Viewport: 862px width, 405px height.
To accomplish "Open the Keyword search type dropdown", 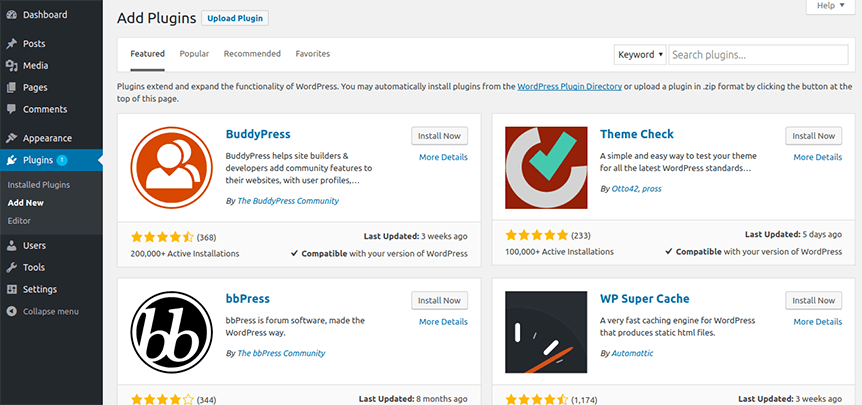I will coord(640,55).
